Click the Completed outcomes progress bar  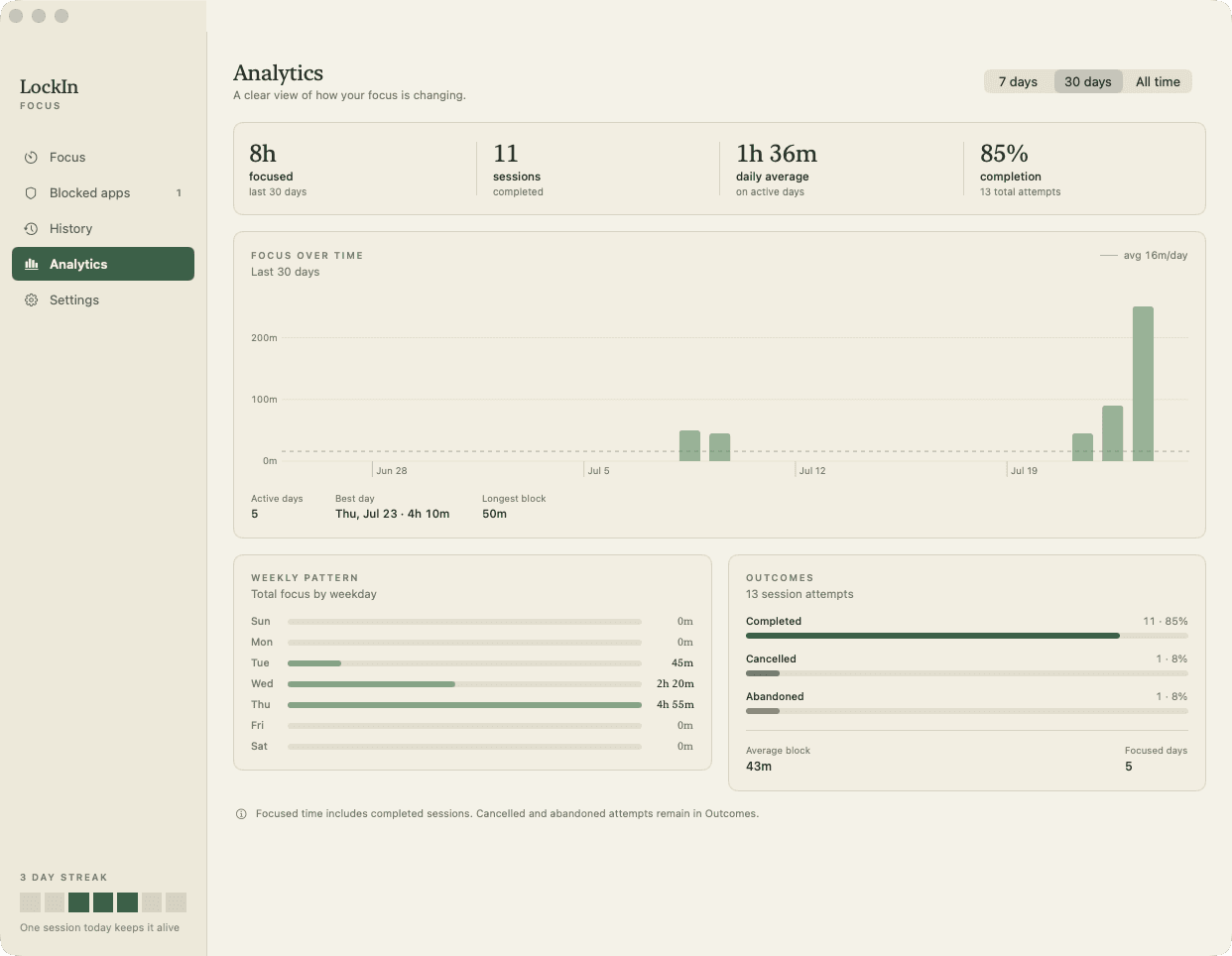coord(967,636)
